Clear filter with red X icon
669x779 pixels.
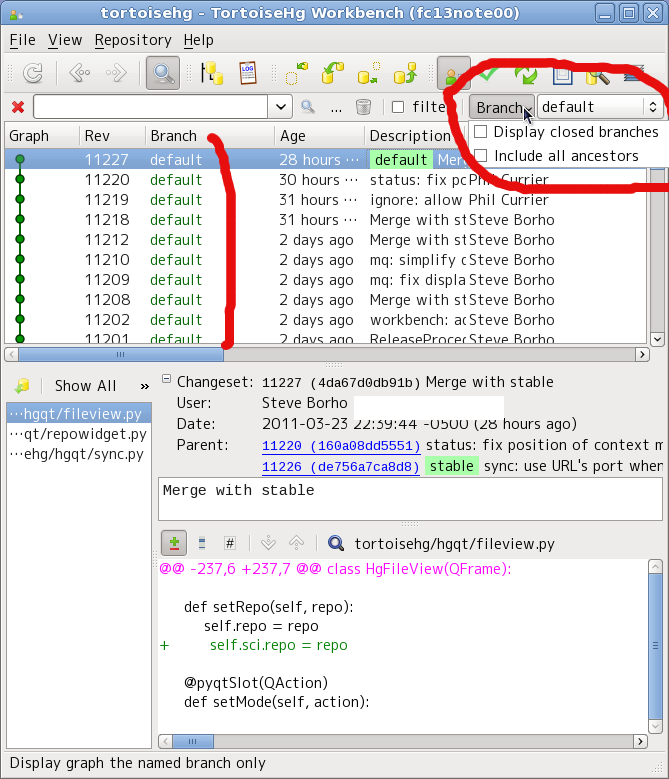(18, 107)
